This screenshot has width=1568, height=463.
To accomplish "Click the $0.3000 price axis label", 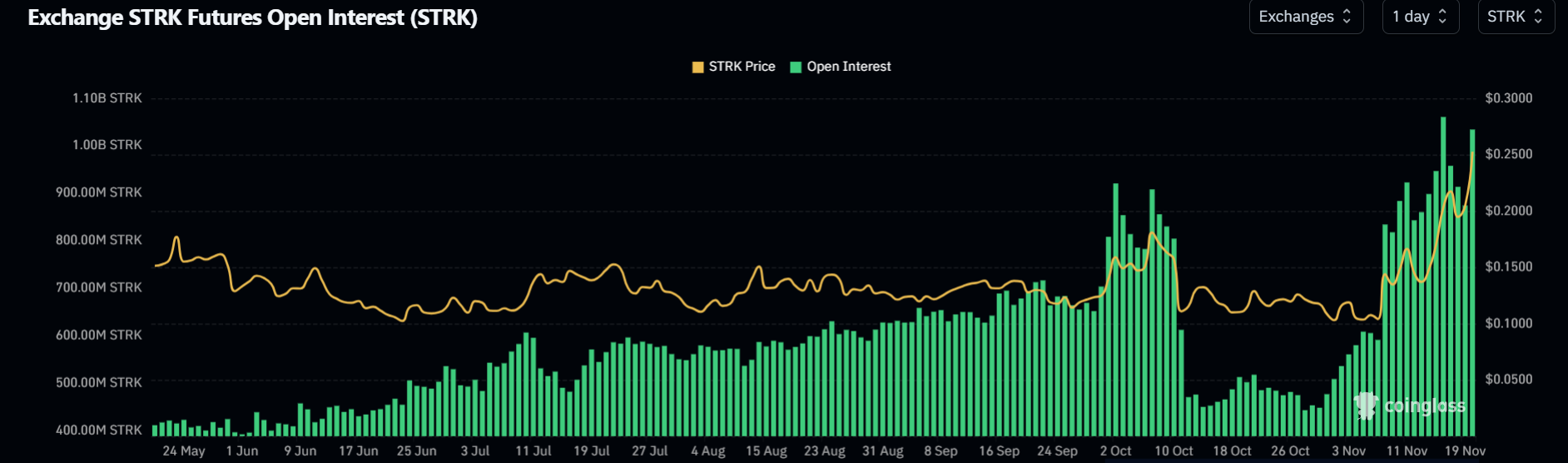I will [1508, 98].
